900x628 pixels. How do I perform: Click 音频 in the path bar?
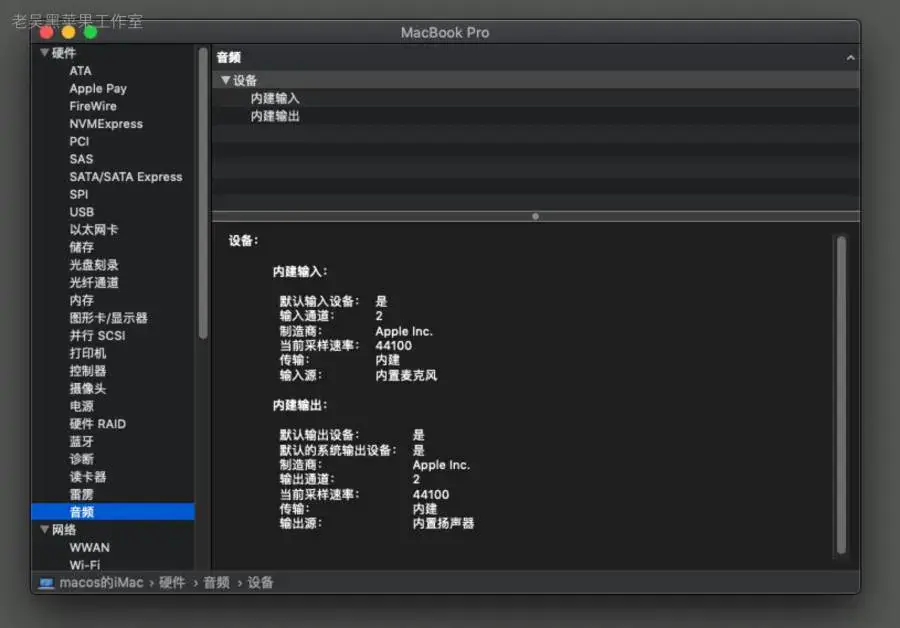pyautogui.click(x=216, y=583)
